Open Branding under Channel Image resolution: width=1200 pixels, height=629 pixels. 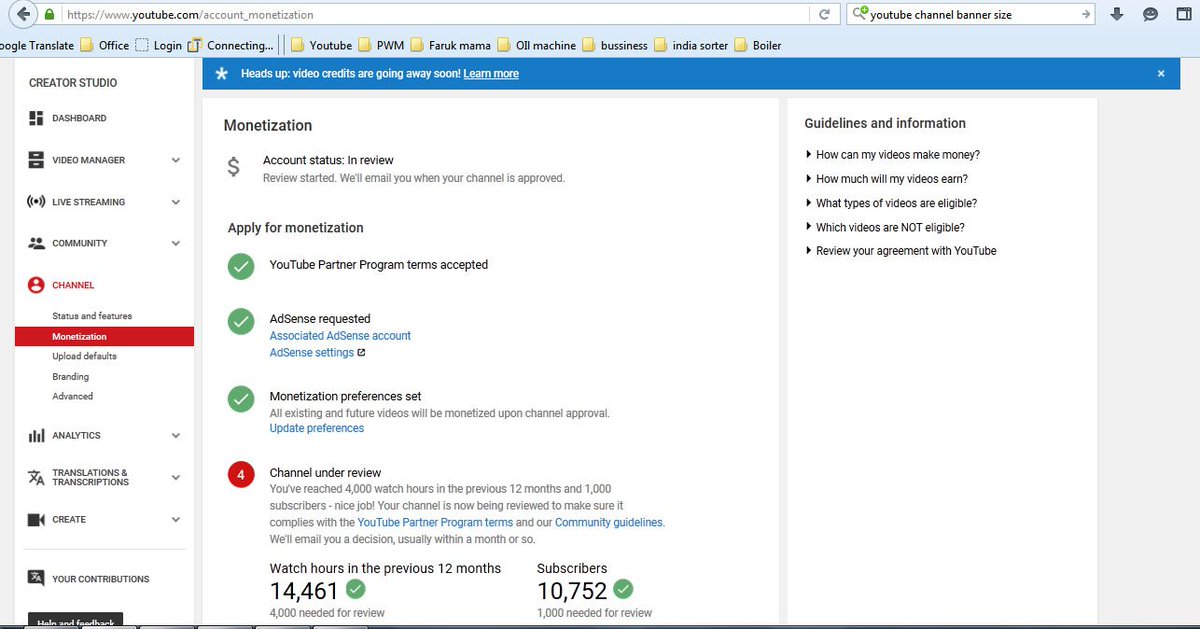point(70,377)
